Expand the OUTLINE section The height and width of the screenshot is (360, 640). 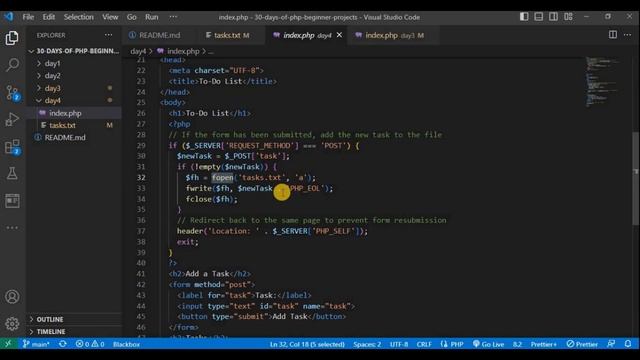[x=49, y=319]
